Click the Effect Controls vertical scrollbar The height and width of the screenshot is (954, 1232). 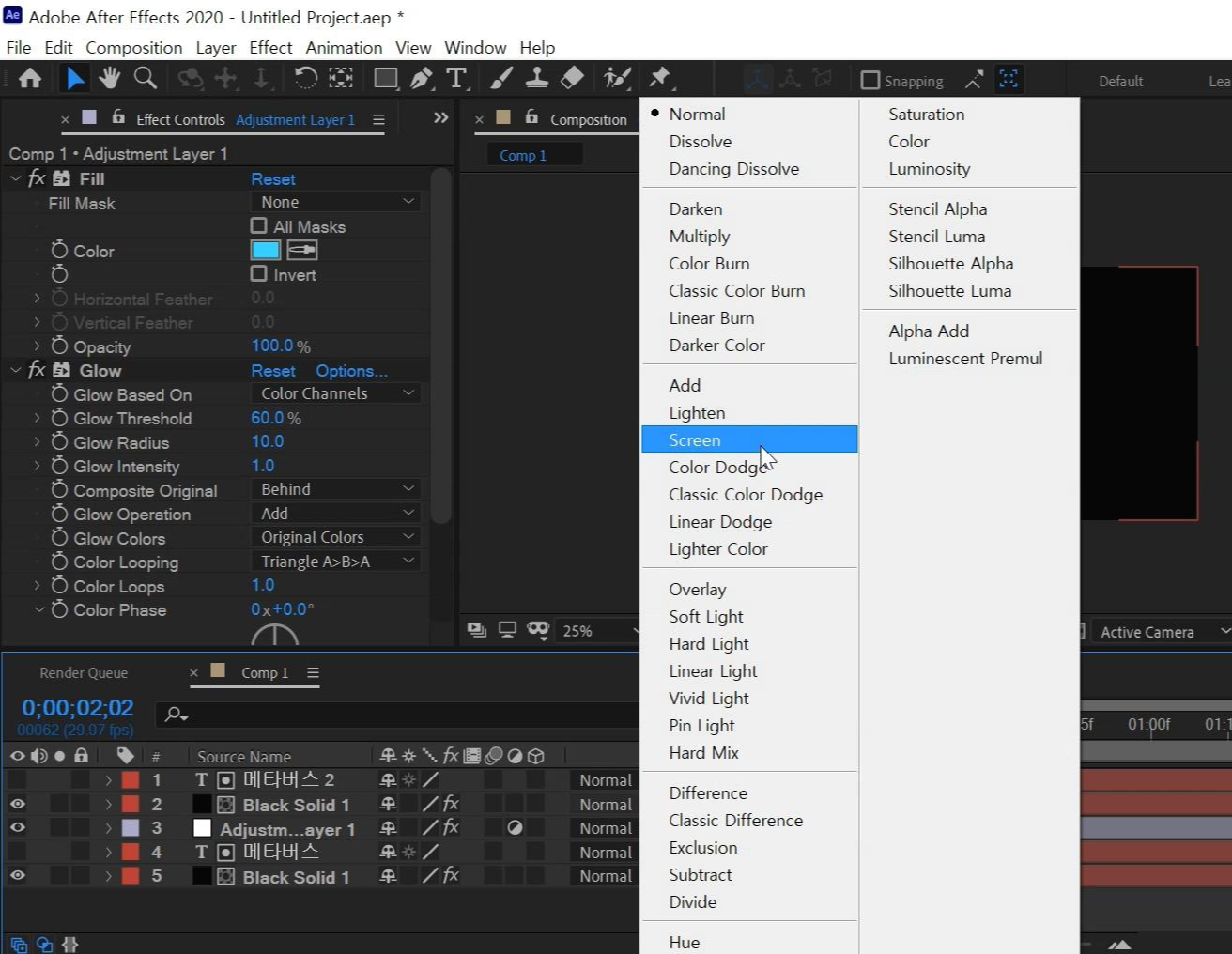(x=440, y=346)
